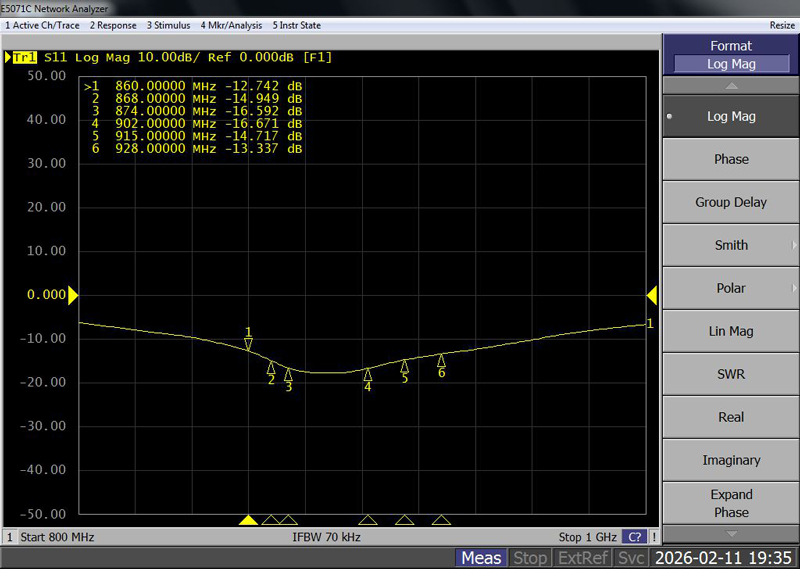This screenshot has height=569, width=800.
Task: Click the Tr1 trace label indicator
Action: pos(26,57)
